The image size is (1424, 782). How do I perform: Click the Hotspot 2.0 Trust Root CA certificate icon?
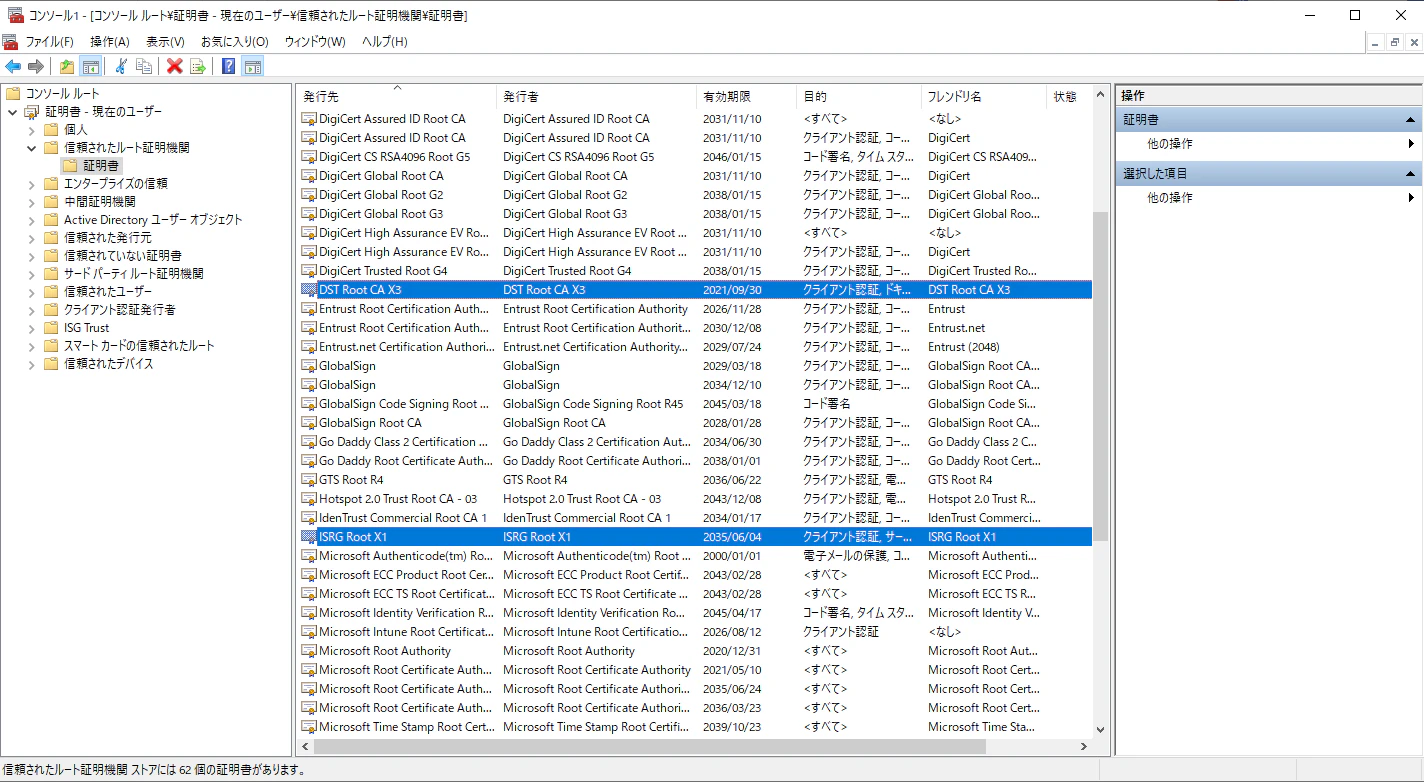coord(309,499)
